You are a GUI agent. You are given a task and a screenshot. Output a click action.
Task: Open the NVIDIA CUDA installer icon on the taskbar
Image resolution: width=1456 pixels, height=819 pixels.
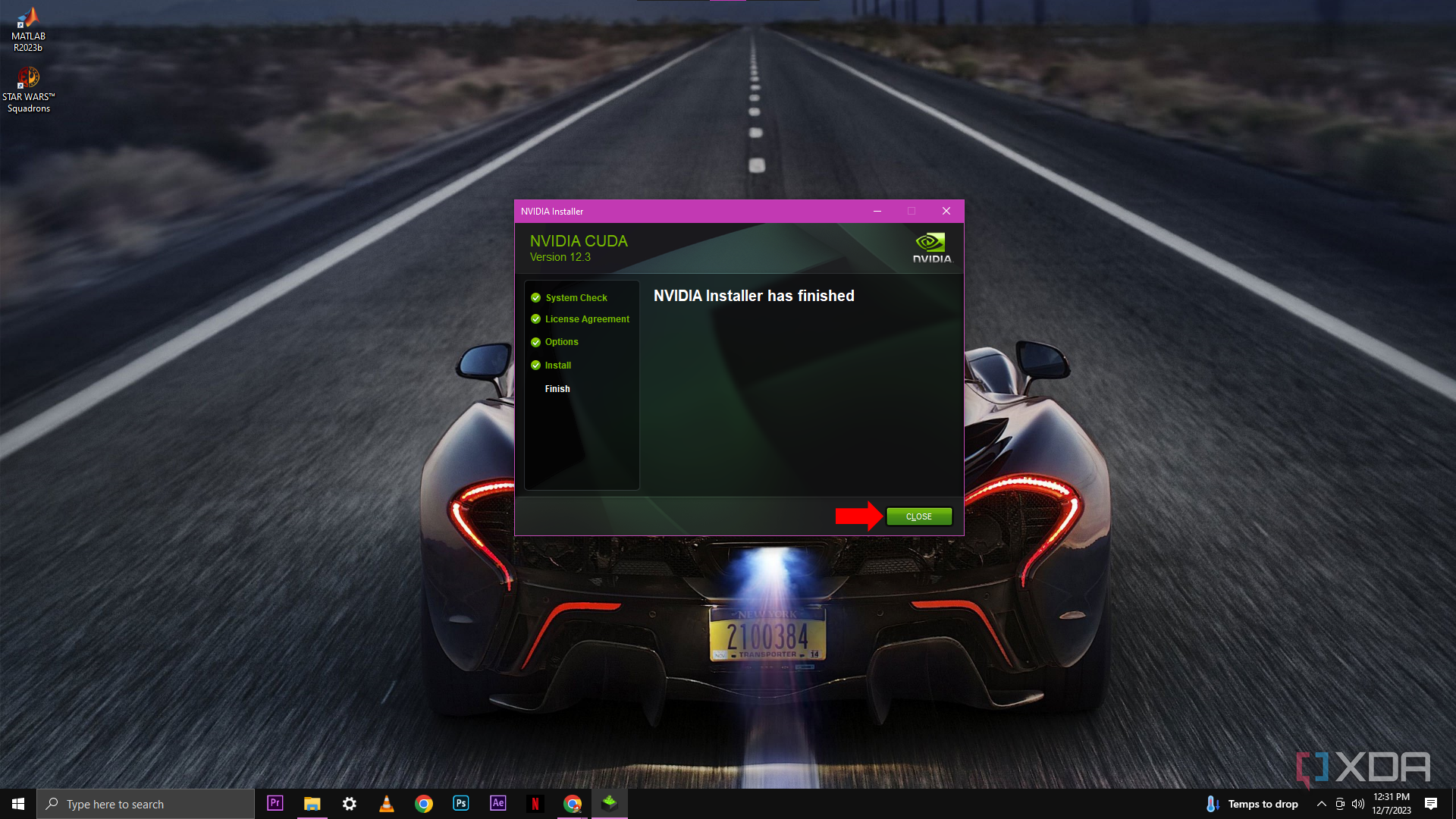tap(610, 803)
